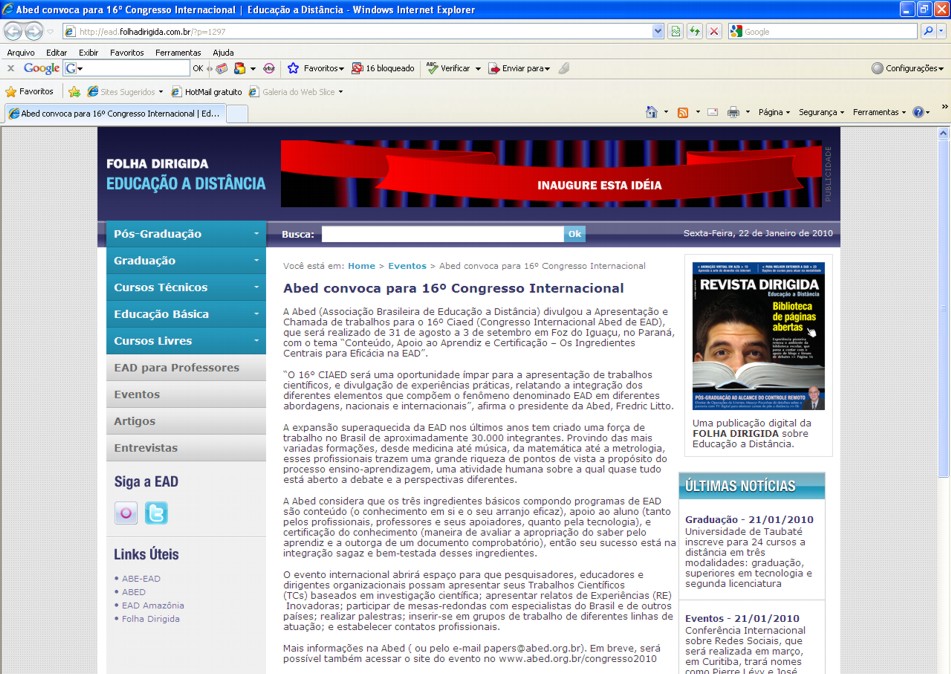Click the vertical scrollbar thumb
Screen dimensions: 951x674
click(x=943, y=308)
